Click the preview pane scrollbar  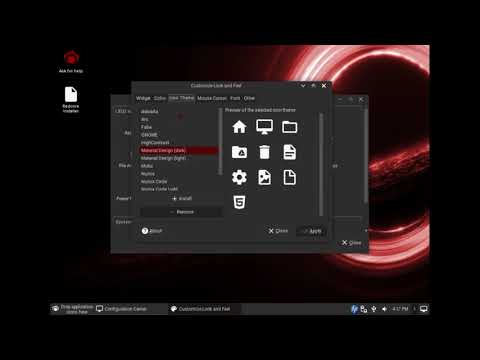[x=321, y=164]
